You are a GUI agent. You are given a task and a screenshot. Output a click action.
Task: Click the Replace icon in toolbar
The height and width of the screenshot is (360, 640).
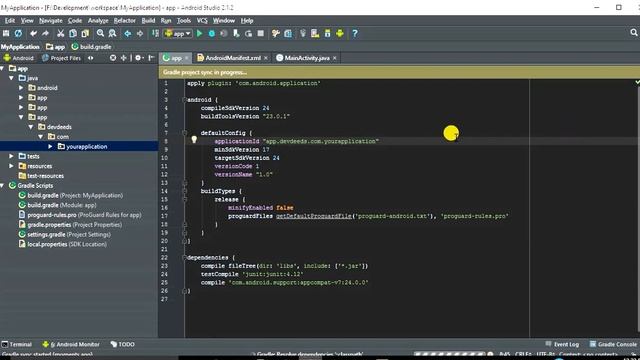click(x=112, y=33)
